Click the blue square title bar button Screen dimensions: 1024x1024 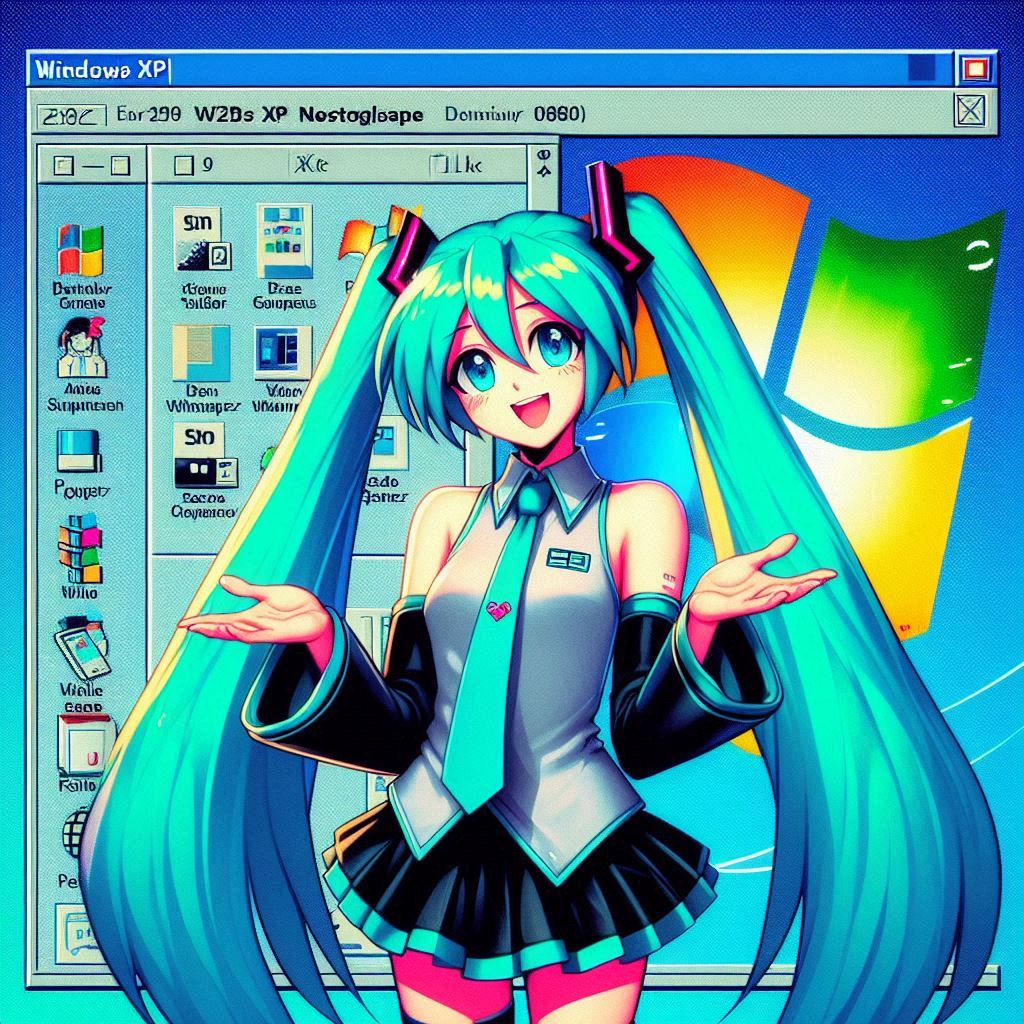point(922,68)
